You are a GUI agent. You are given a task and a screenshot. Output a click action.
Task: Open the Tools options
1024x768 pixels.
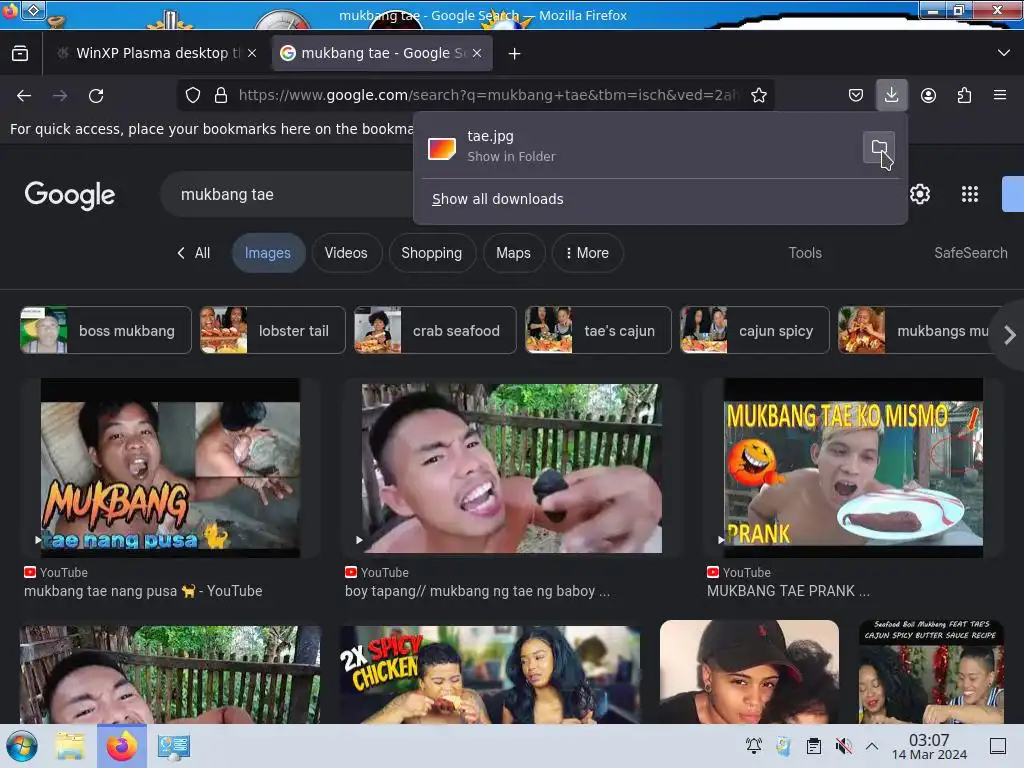point(805,253)
